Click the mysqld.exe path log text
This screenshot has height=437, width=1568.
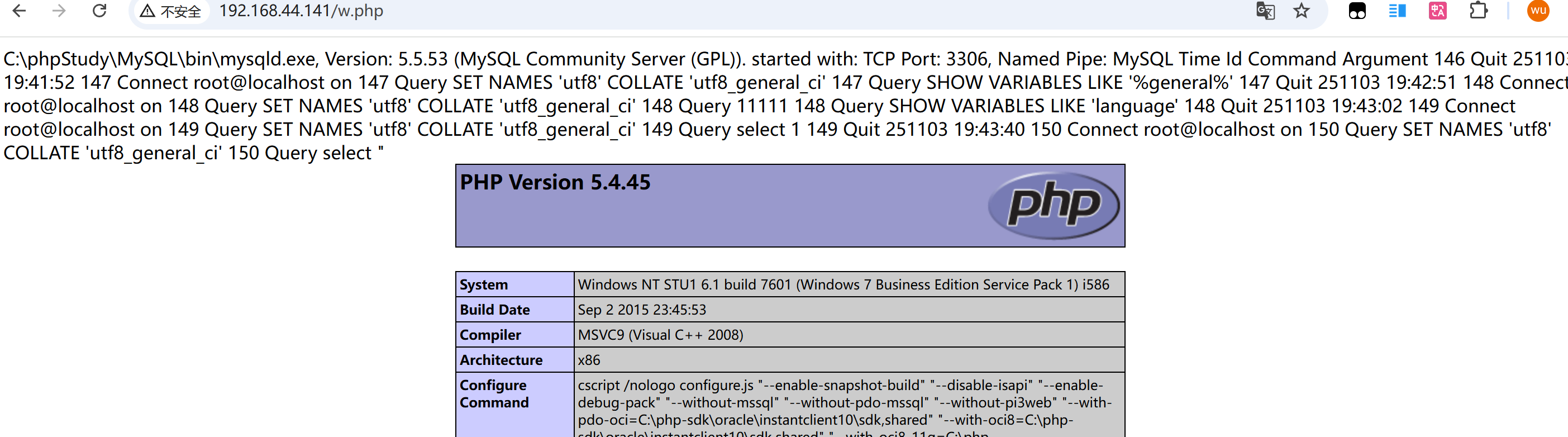click(159, 59)
